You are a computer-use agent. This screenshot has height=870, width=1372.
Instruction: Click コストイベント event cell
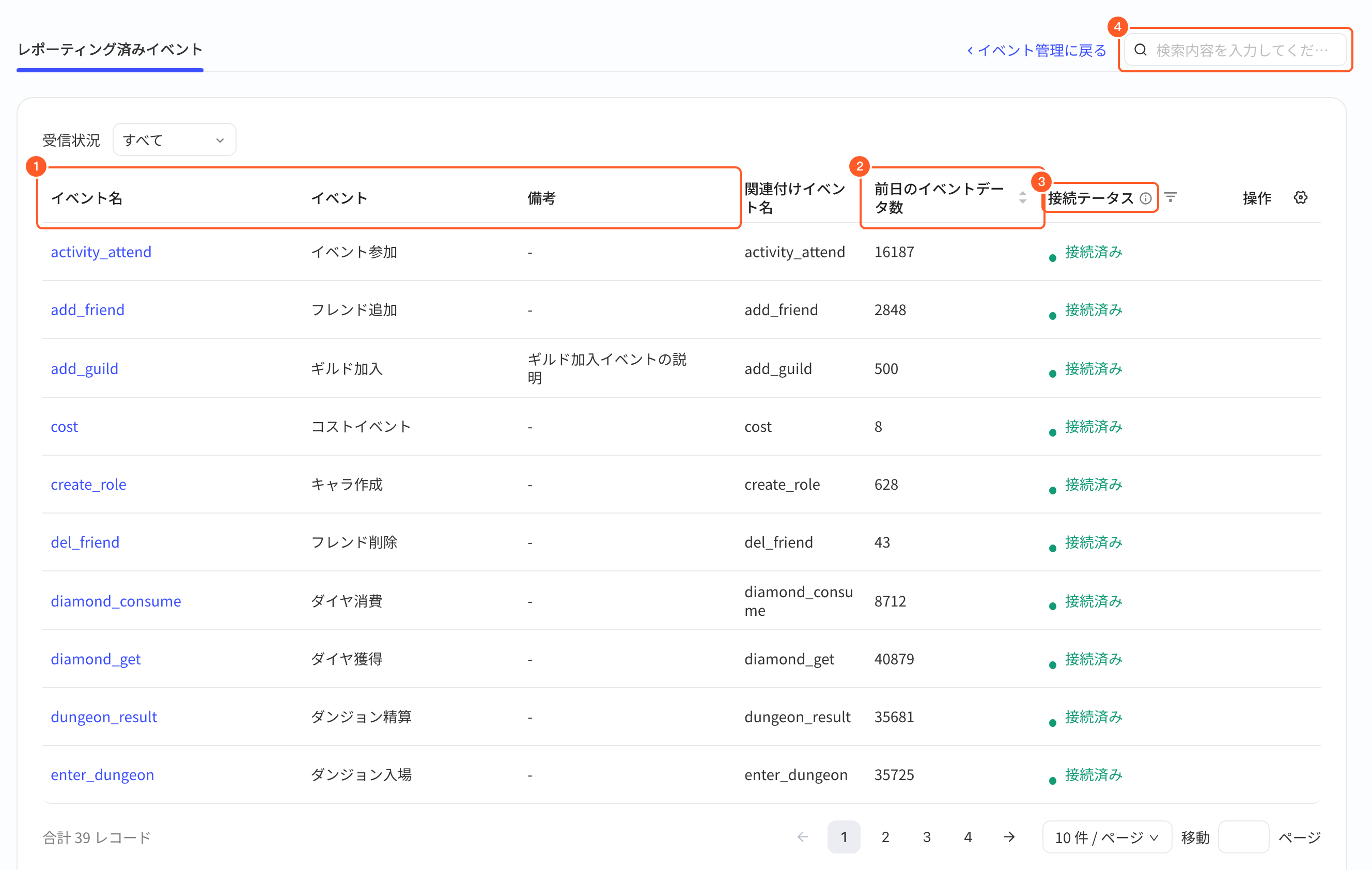coord(361,427)
